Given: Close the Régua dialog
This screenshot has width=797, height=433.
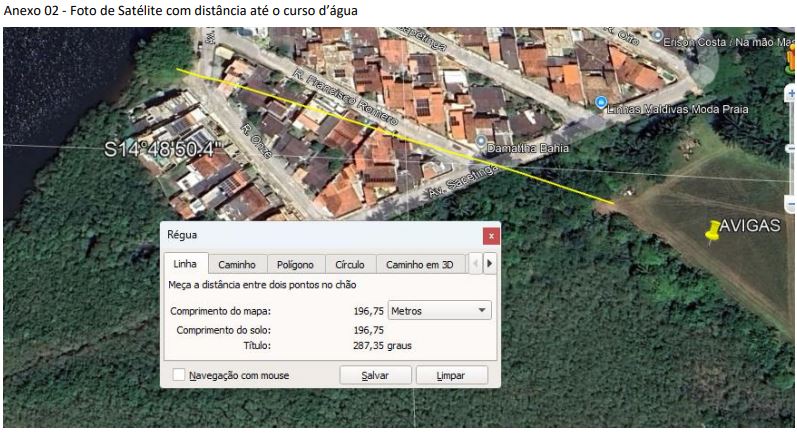Looking at the screenshot, I should pos(490,235).
